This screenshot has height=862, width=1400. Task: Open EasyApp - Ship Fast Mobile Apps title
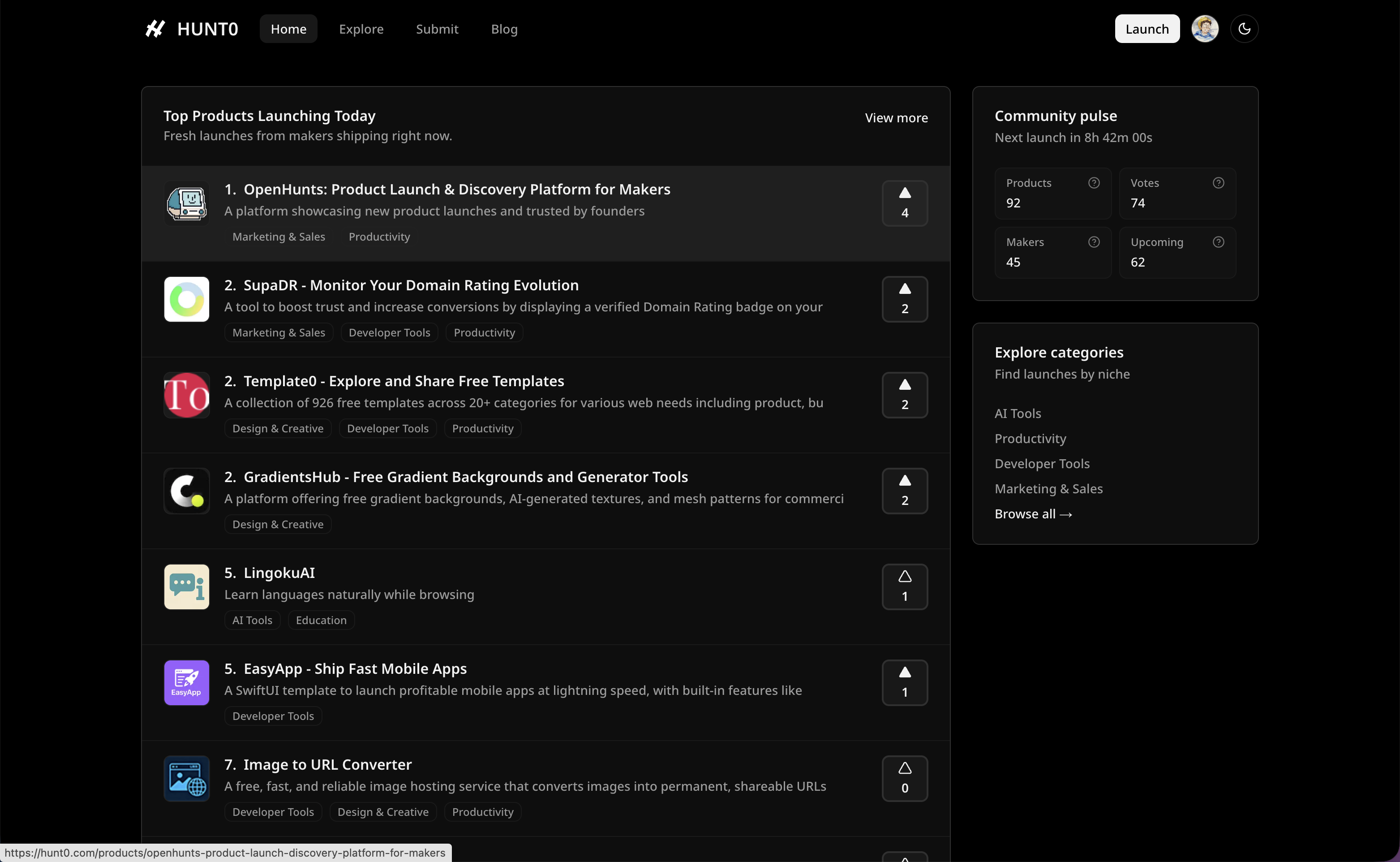(x=355, y=668)
